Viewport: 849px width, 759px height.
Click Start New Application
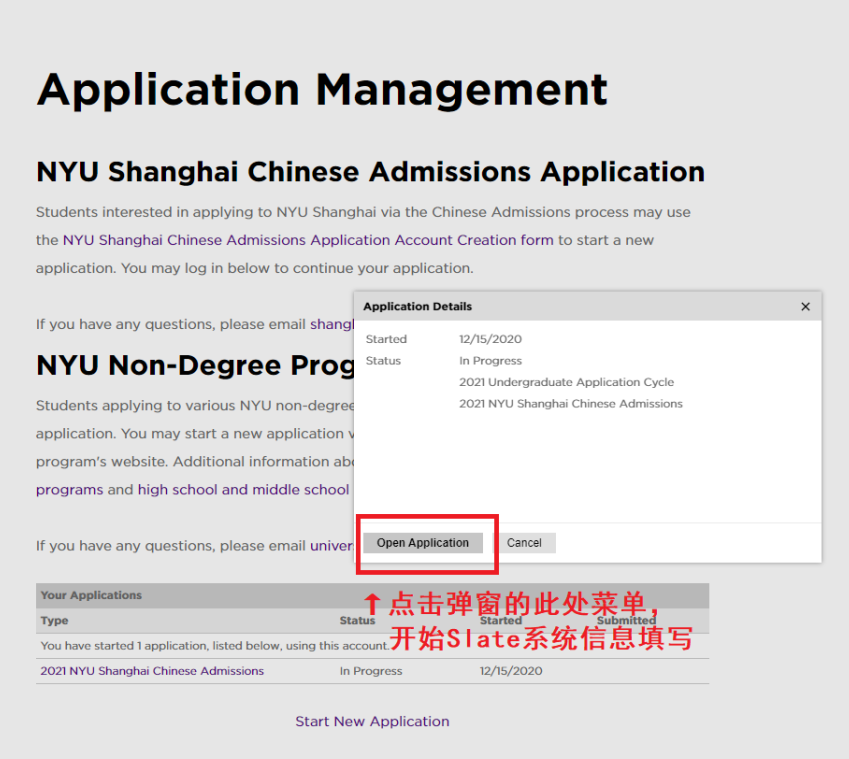(x=372, y=721)
